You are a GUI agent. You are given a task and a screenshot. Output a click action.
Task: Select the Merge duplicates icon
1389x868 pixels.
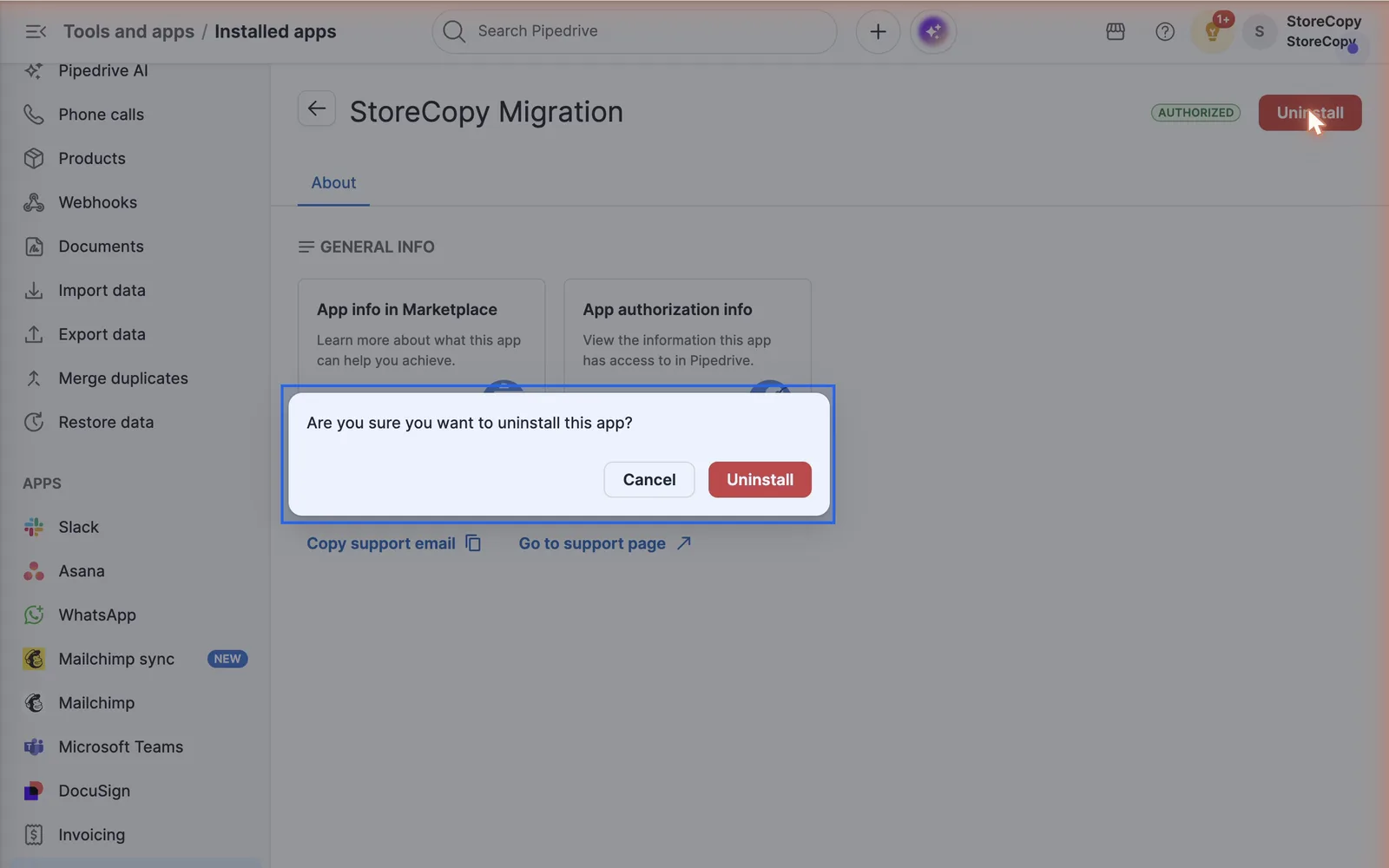tap(34, 378)
